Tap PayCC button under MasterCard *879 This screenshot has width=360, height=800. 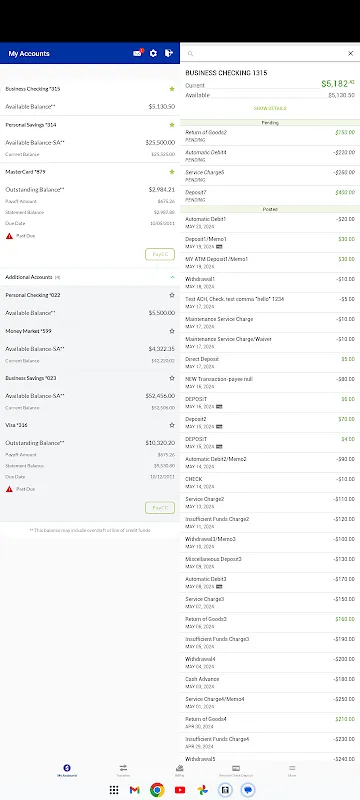[x=160, y=254]
